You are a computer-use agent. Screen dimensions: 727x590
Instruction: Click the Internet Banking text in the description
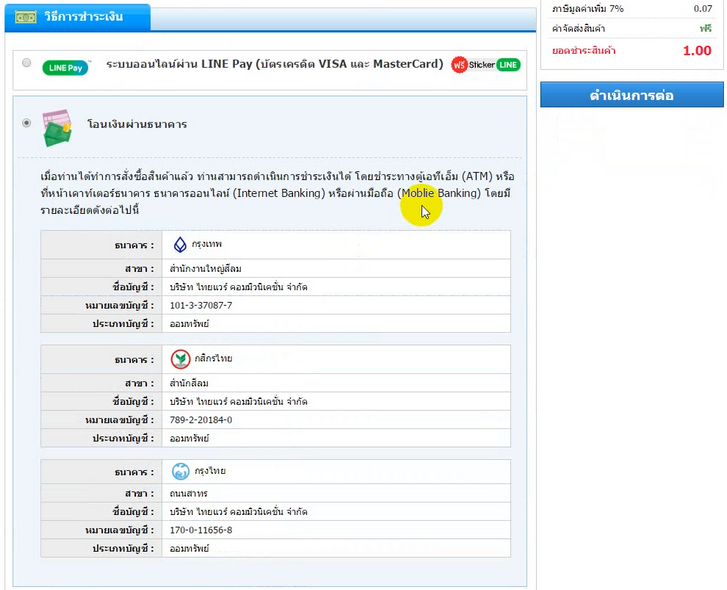pyautogui.click(x=278, y=193)
